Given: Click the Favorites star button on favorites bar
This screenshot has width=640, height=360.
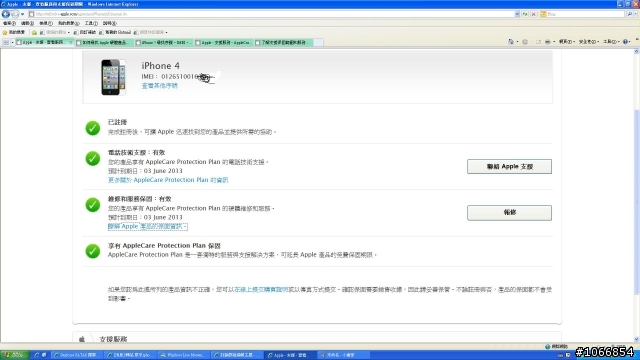Looking at the screenshot, I should pos(14,32).
